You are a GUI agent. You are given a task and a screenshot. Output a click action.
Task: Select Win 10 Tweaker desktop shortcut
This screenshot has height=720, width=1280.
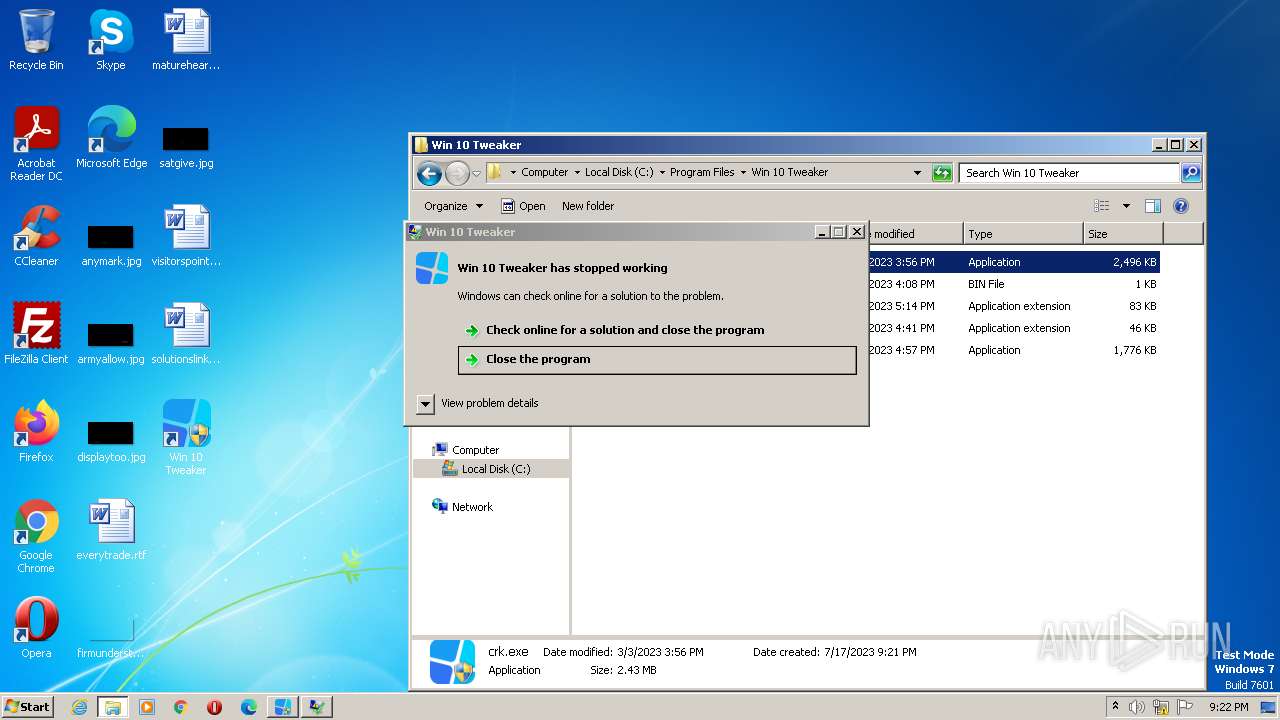point(186,438)
